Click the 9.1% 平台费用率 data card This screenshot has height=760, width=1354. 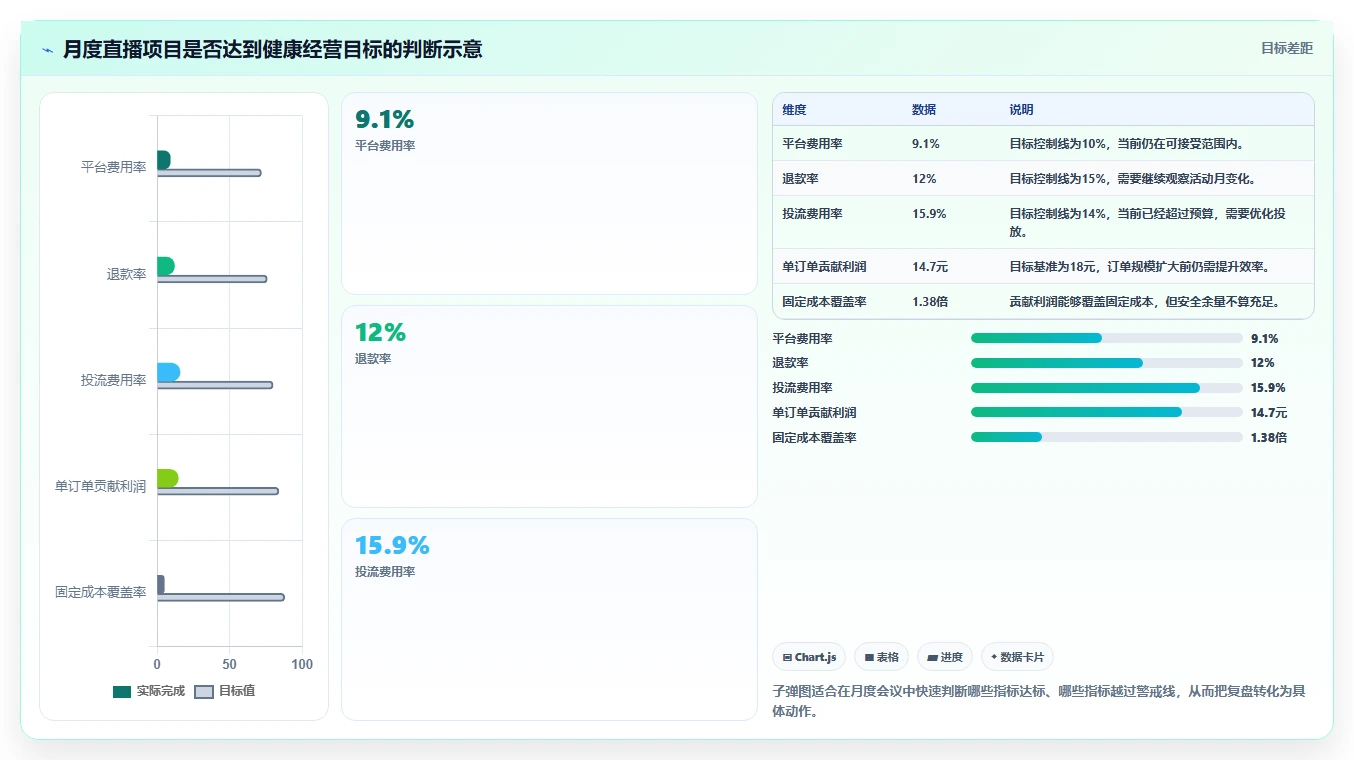[549, 194]
